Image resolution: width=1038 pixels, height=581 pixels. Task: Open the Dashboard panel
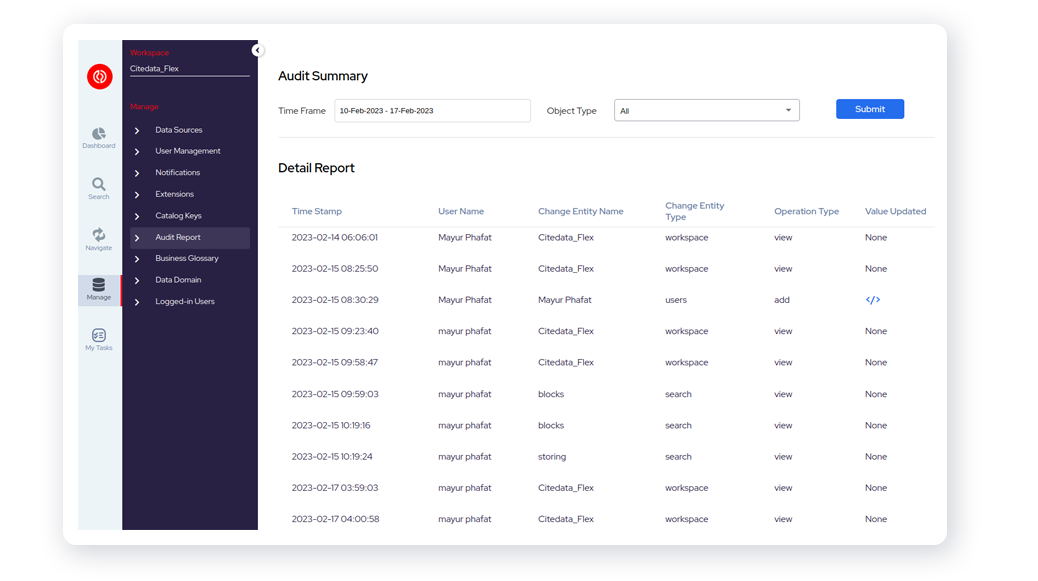click(99, 138)
